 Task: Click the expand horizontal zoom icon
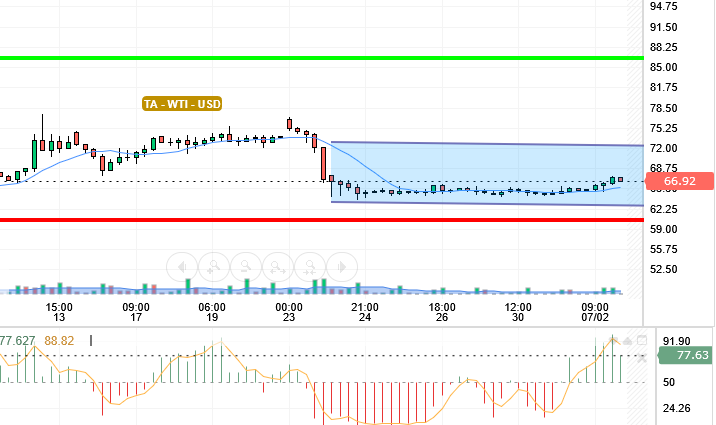(x=278, y=267)
